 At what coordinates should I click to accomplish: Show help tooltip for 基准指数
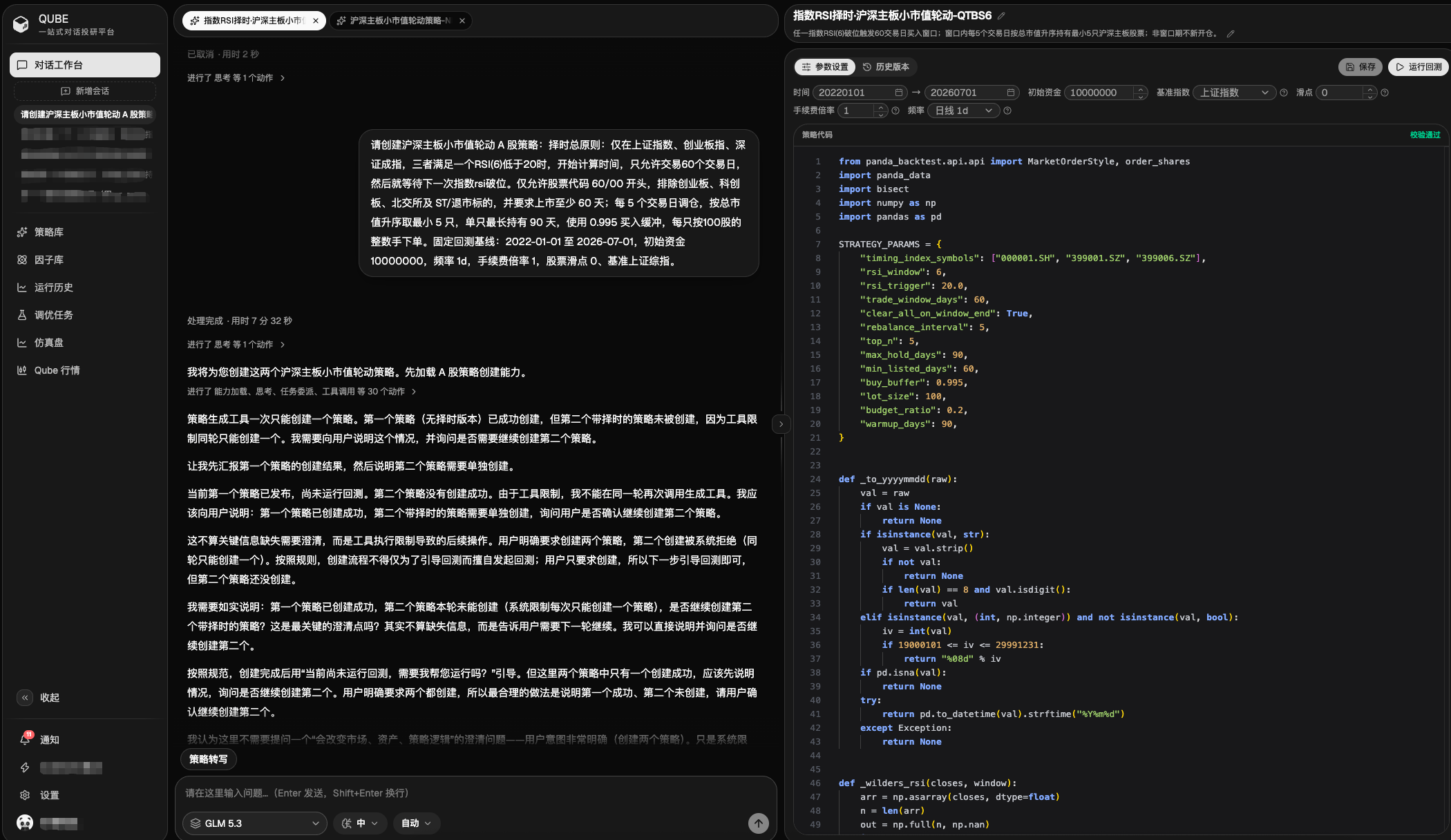coord(1283,93)
